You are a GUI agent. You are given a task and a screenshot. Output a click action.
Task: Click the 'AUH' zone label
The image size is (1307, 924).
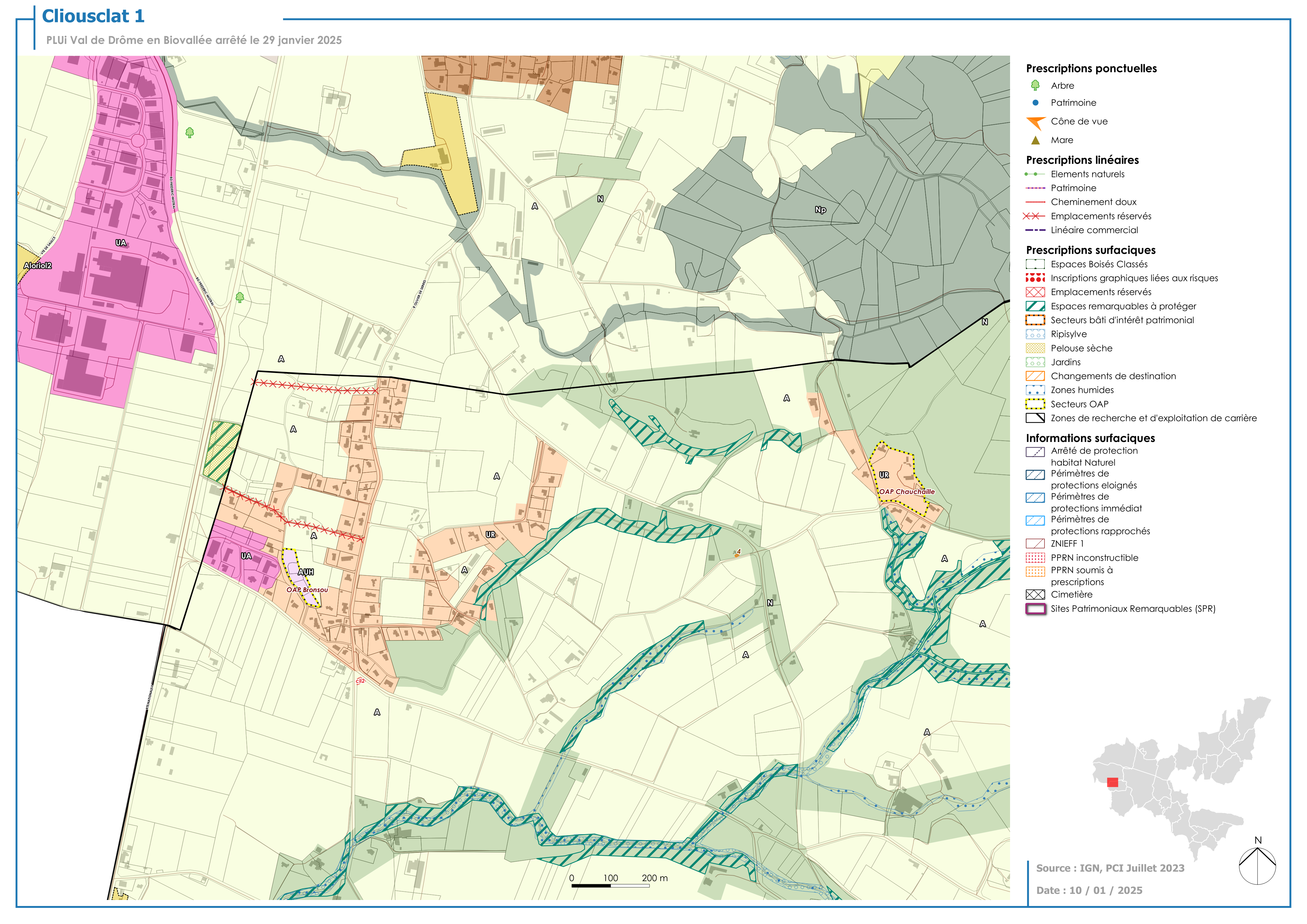click(x=306, y=572)
